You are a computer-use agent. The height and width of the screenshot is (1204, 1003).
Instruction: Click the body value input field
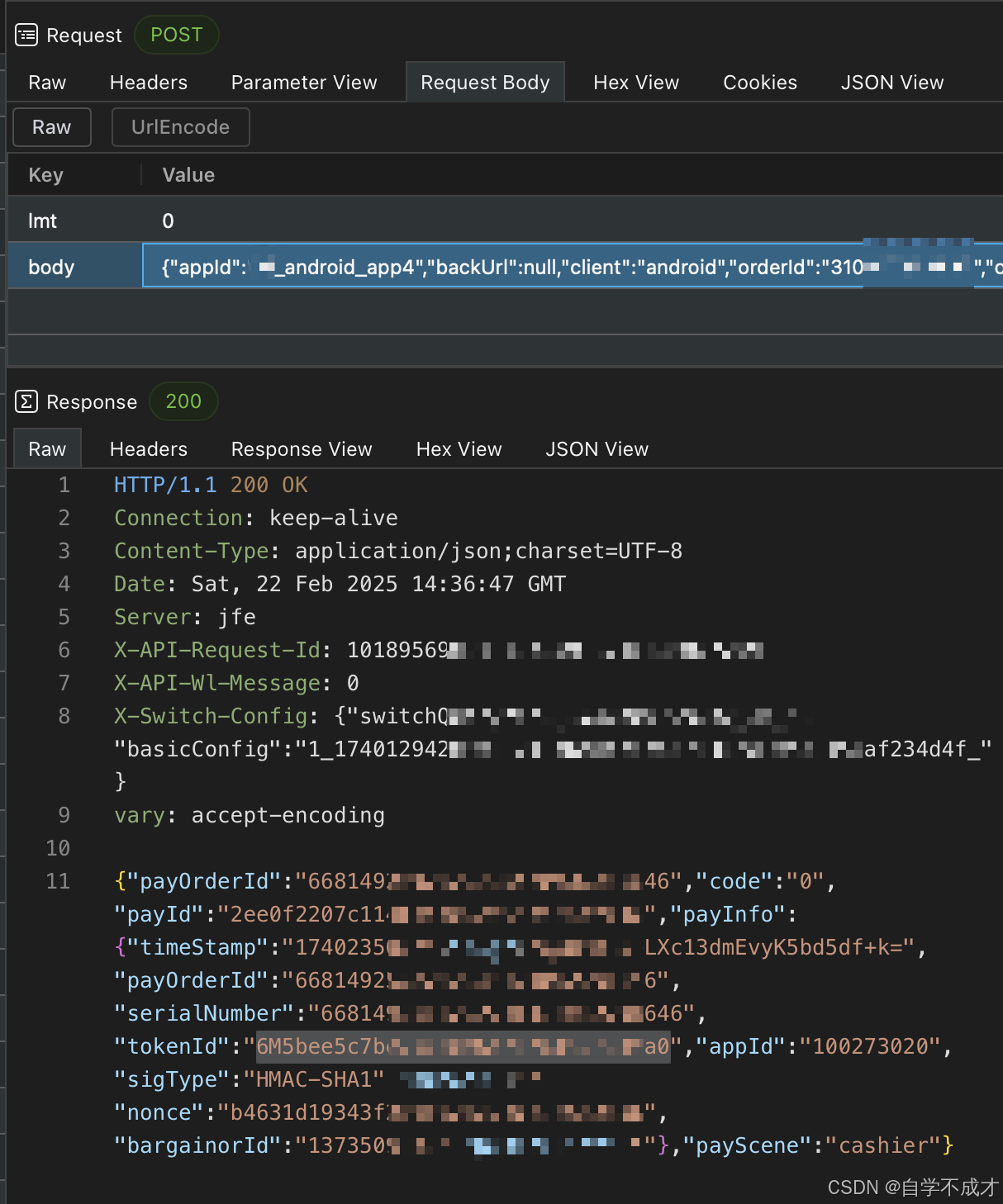pyautogui.click(x=573, y=266)
